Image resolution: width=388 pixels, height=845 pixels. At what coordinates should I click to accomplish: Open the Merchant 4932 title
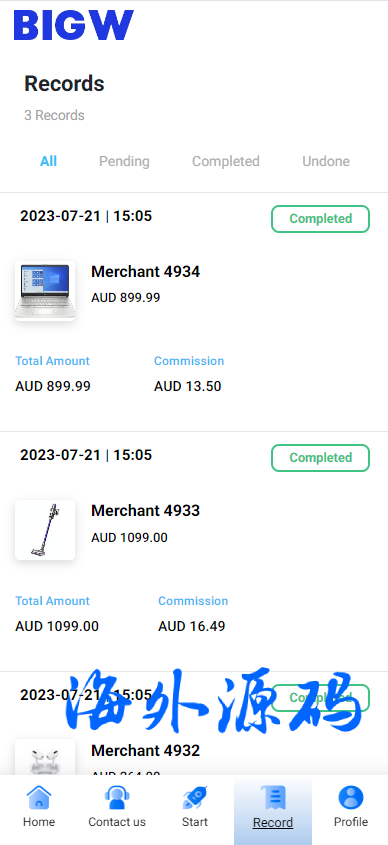pyautogui.click(x=146, y=750)
